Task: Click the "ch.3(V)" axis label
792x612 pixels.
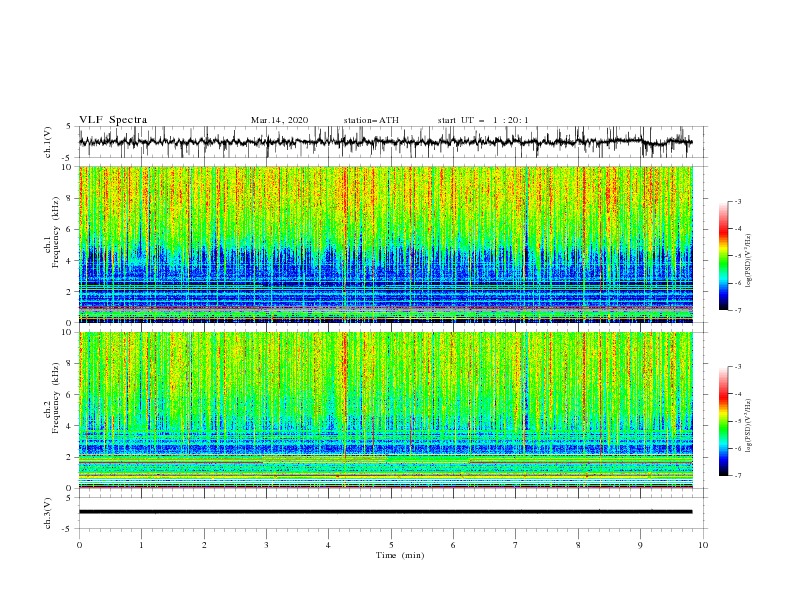Action: coord(48,513)
